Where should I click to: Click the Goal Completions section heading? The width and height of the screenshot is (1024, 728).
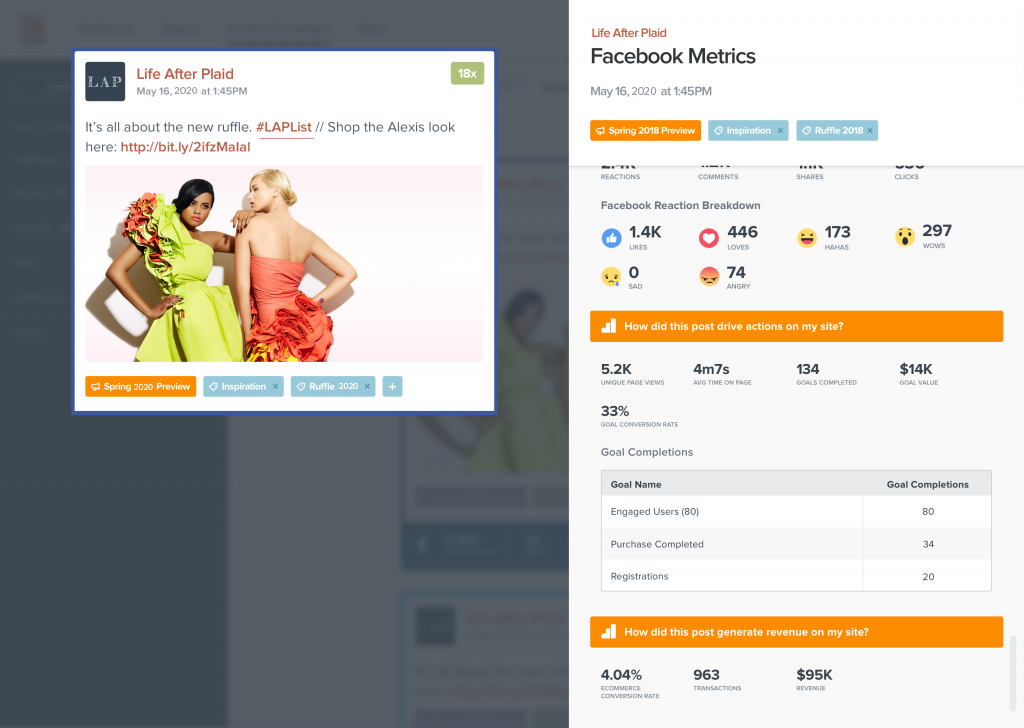pos(647,452)
